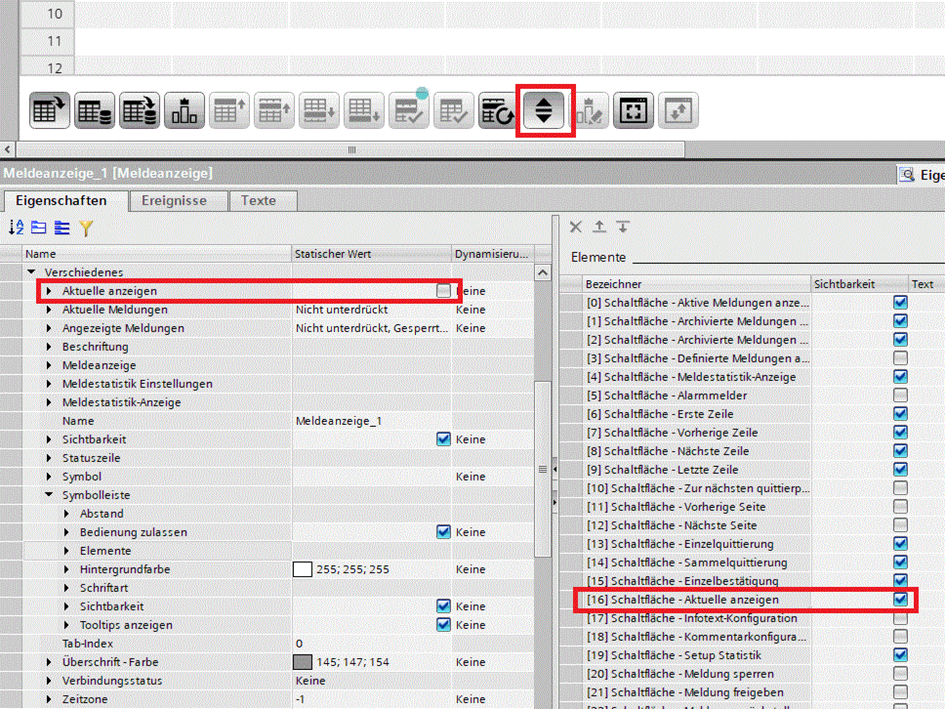Uncheck Bedienung zulassen checkbox
945x709 pixels.
(444, 532)
